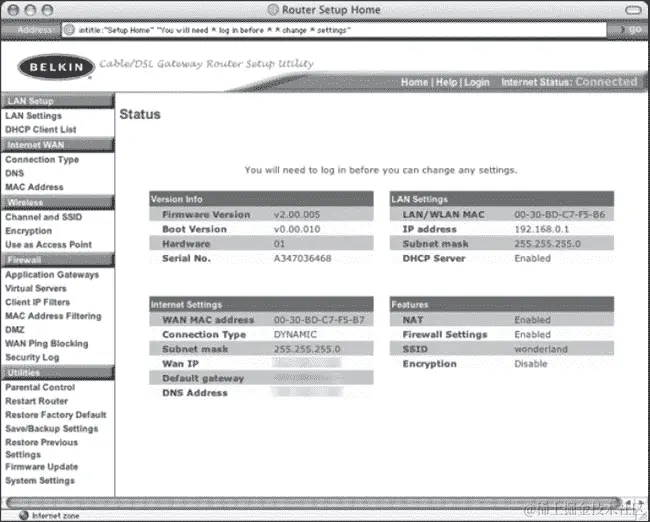The height and width of the screenshot is (522, 650).
Task: Open Save/Backup Settings
Action: 52,429
